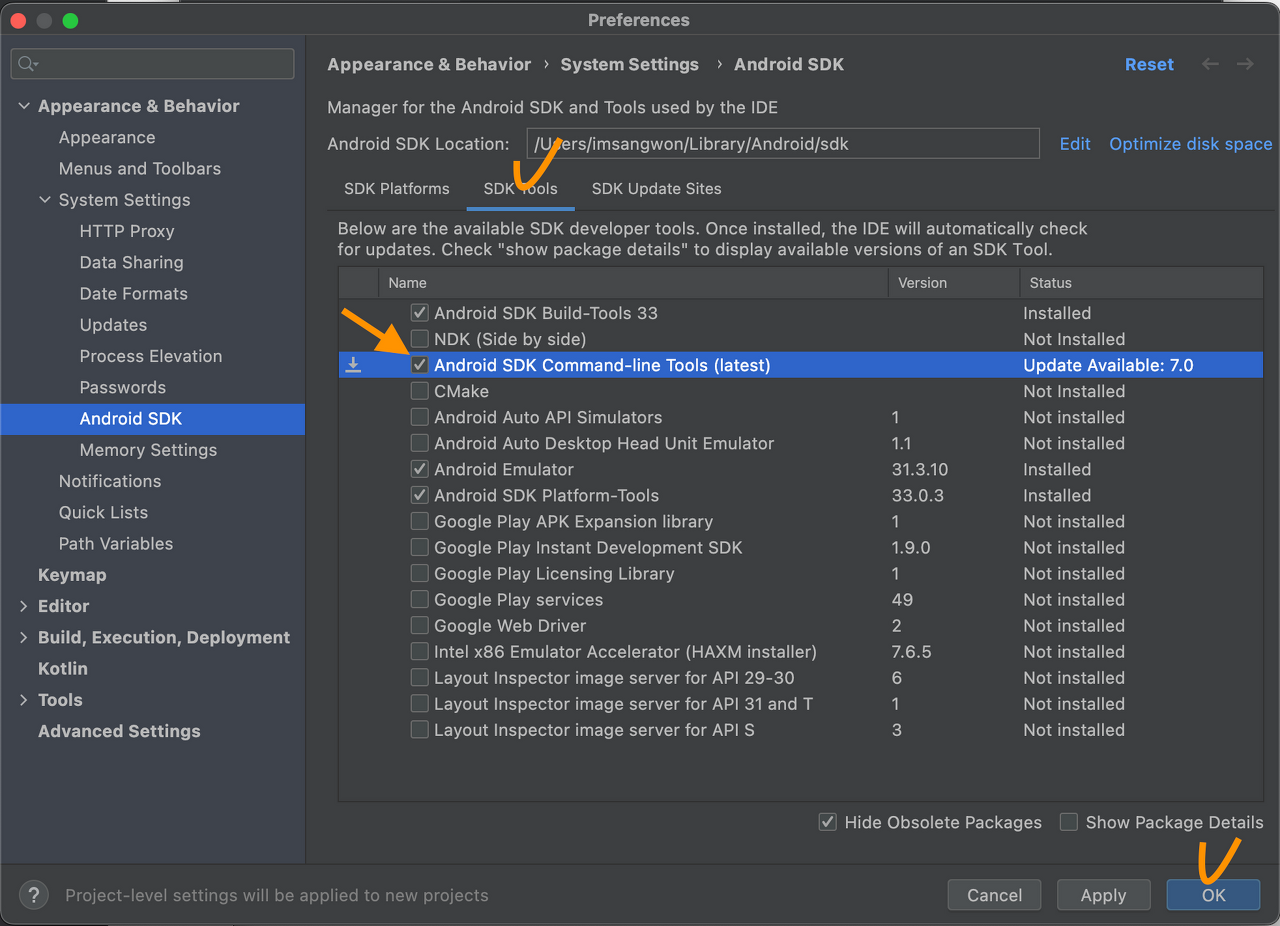Uncheck Android SDK Build-Tools 33
1280x926 pixels.
pyautogui.click(x=420, y=313)
